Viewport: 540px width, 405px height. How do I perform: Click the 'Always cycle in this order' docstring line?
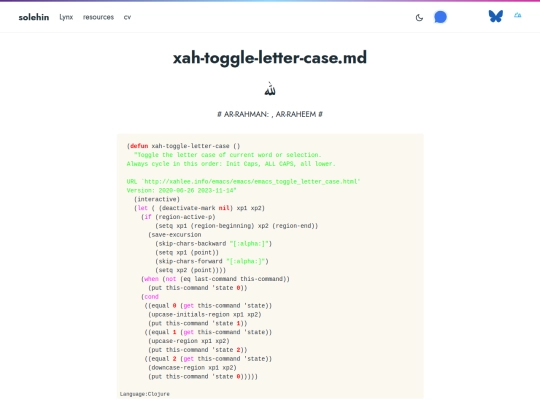pyautogui.click(x=231, y=164)
